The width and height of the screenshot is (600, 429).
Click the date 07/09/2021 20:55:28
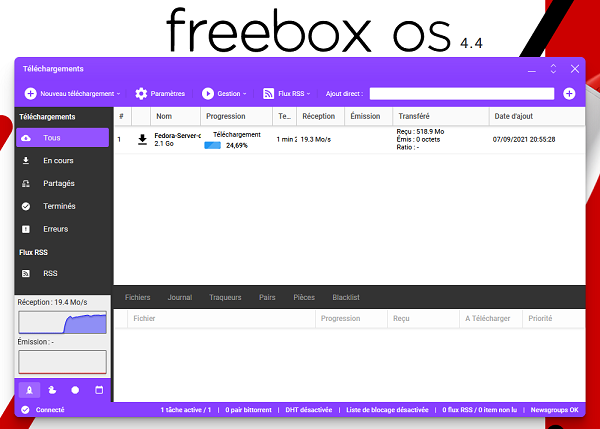pyautogui.click(x=524, y=140)
